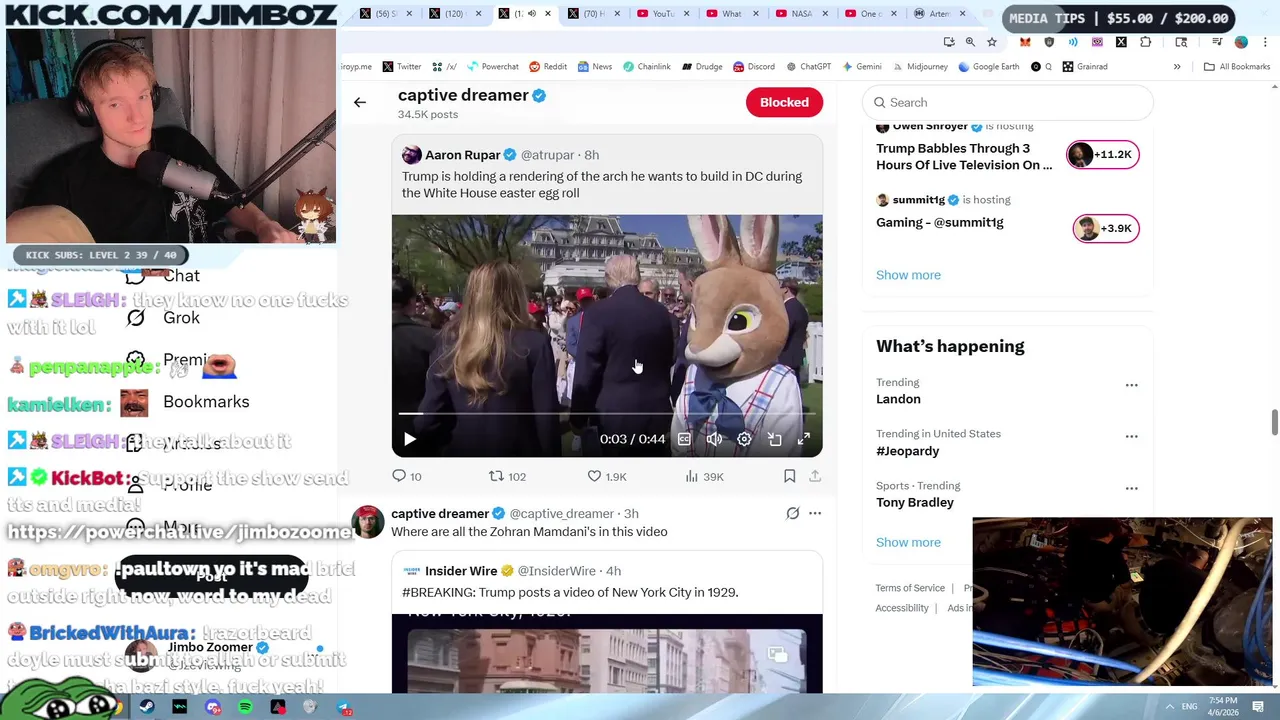Image resolution: width=1280 pixels, height=720 pixels.
Task: Open Powerchat bookmark
Action: [x=492, y=67]
